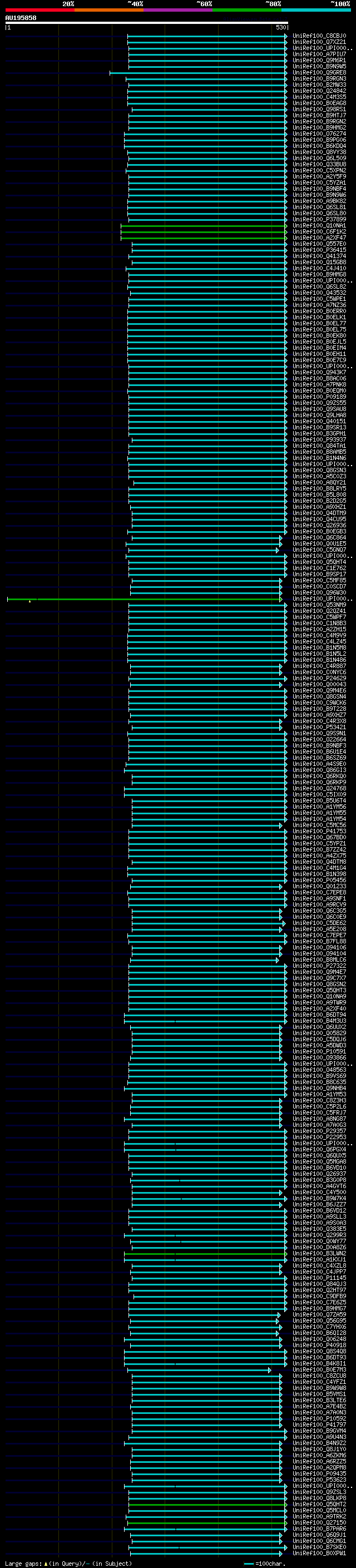The image size is (356, 1568).
Task: Select hit UniRef100_Q27150
Action: (319, 1522)
